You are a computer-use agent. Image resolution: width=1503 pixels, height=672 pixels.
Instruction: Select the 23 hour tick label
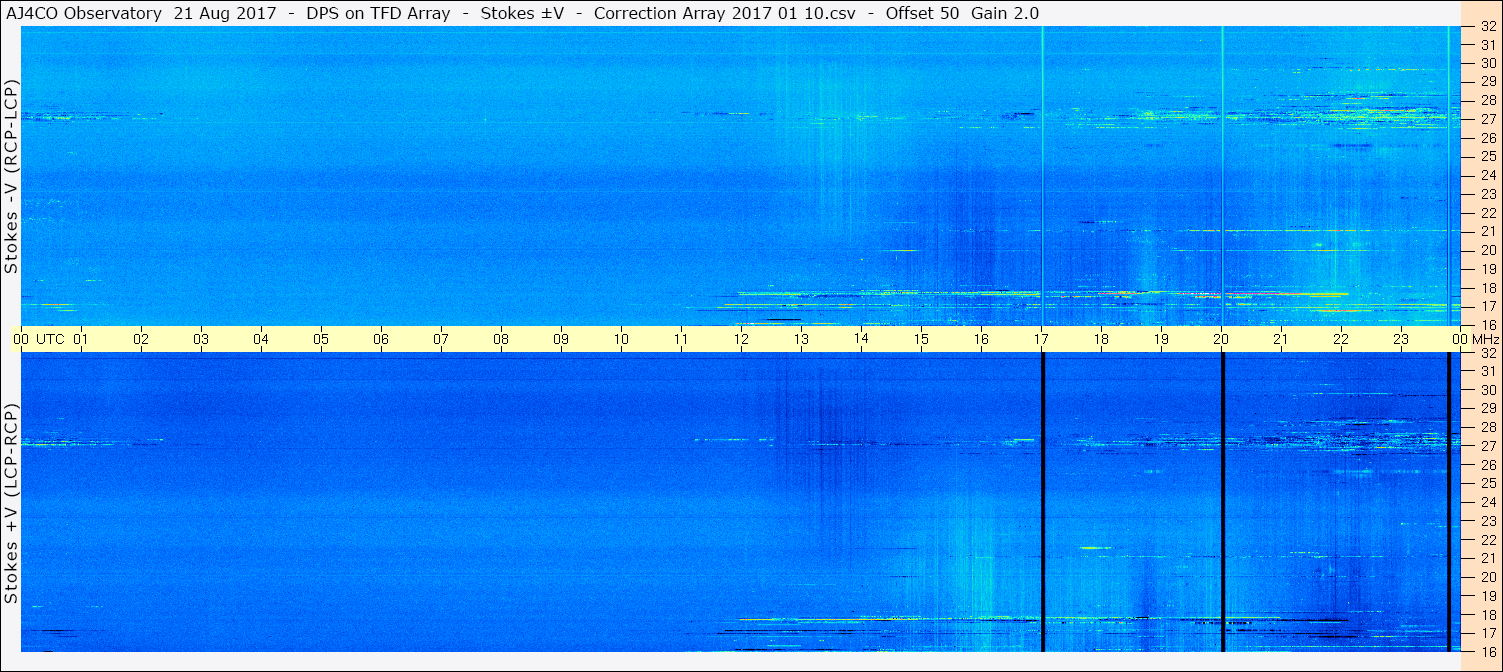(x=1401, y=340)
